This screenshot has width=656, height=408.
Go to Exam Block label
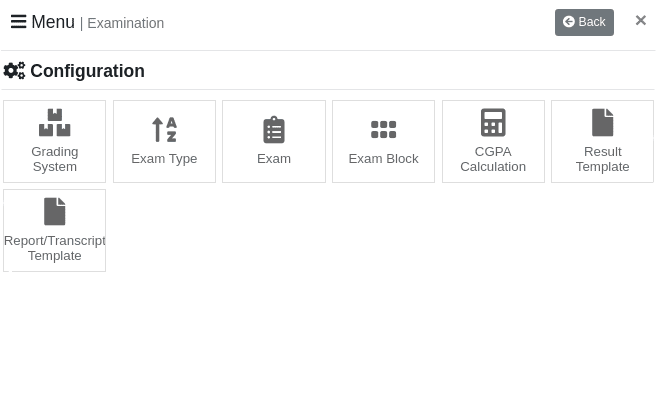(383, 158)
